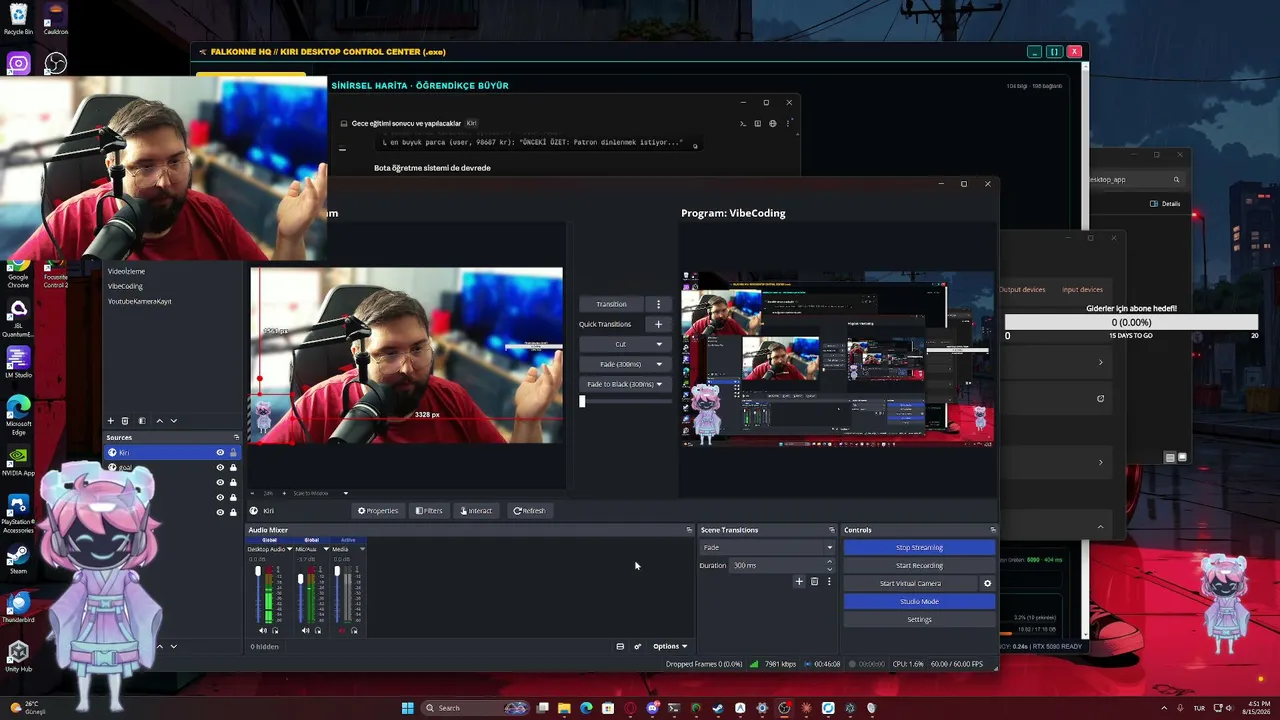The image size is (1280, 720).
Task: Toggle lock on the Kiri source
Action: pos(233,452)
